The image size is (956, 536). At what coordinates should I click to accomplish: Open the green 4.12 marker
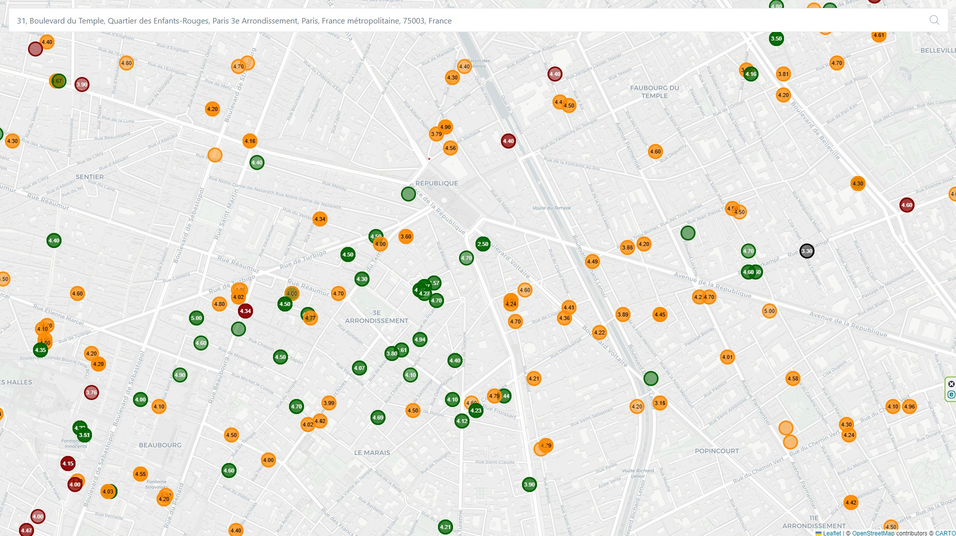(462, 421)
